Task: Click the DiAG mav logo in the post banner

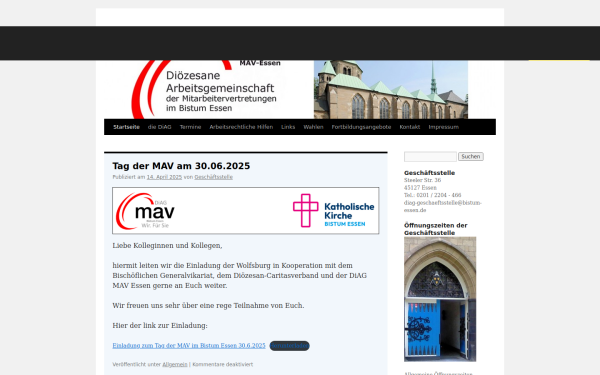Action: pos(145,211)
